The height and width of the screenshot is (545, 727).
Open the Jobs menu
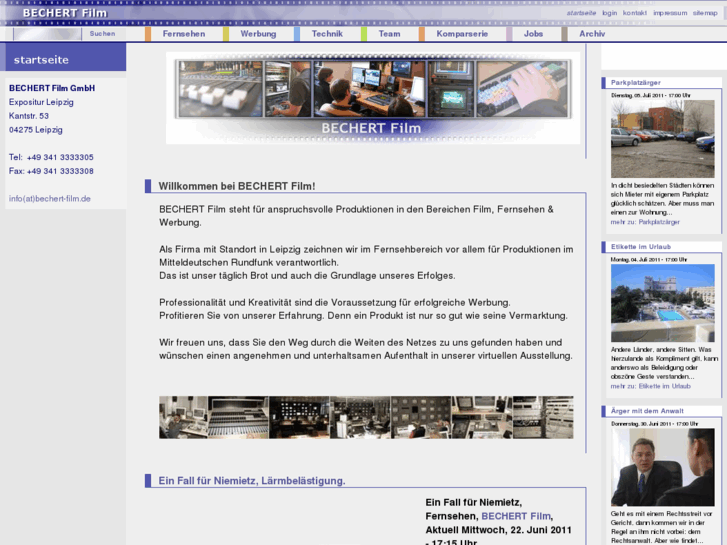click(x=533, y=34)
